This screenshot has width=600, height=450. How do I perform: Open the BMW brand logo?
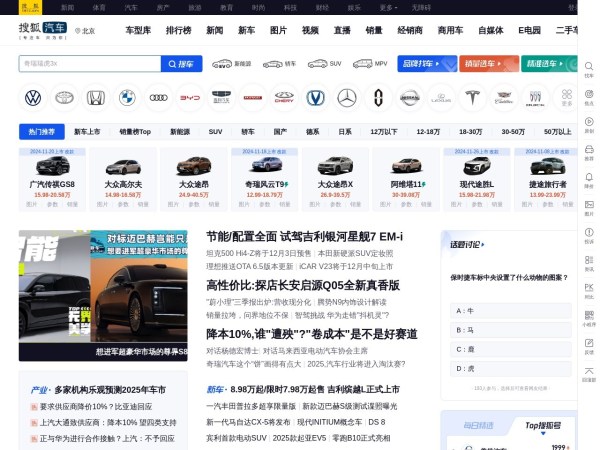[x=127, y=98]
